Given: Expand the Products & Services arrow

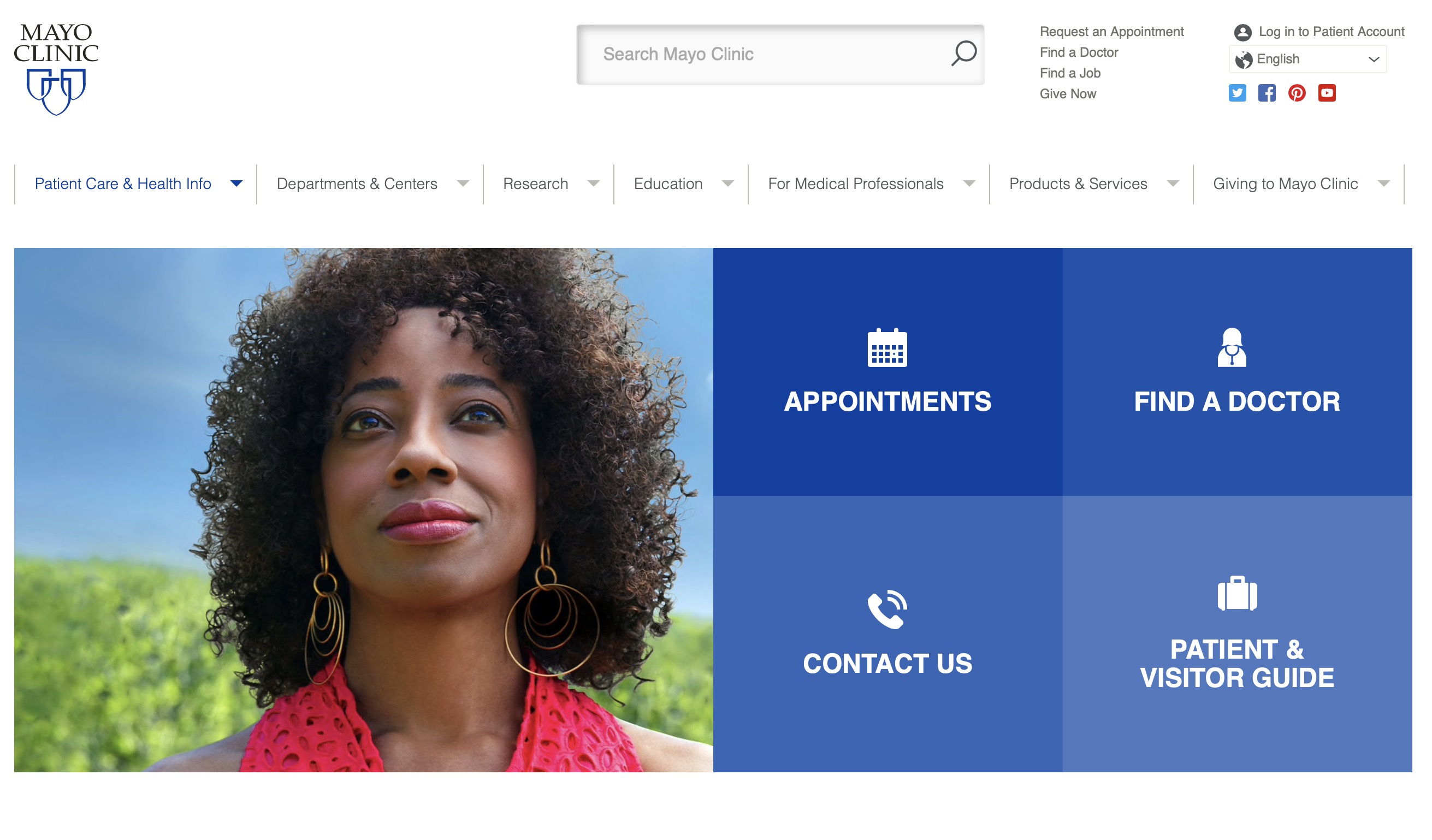Looking at the screenshot, I should (1173, 184).
